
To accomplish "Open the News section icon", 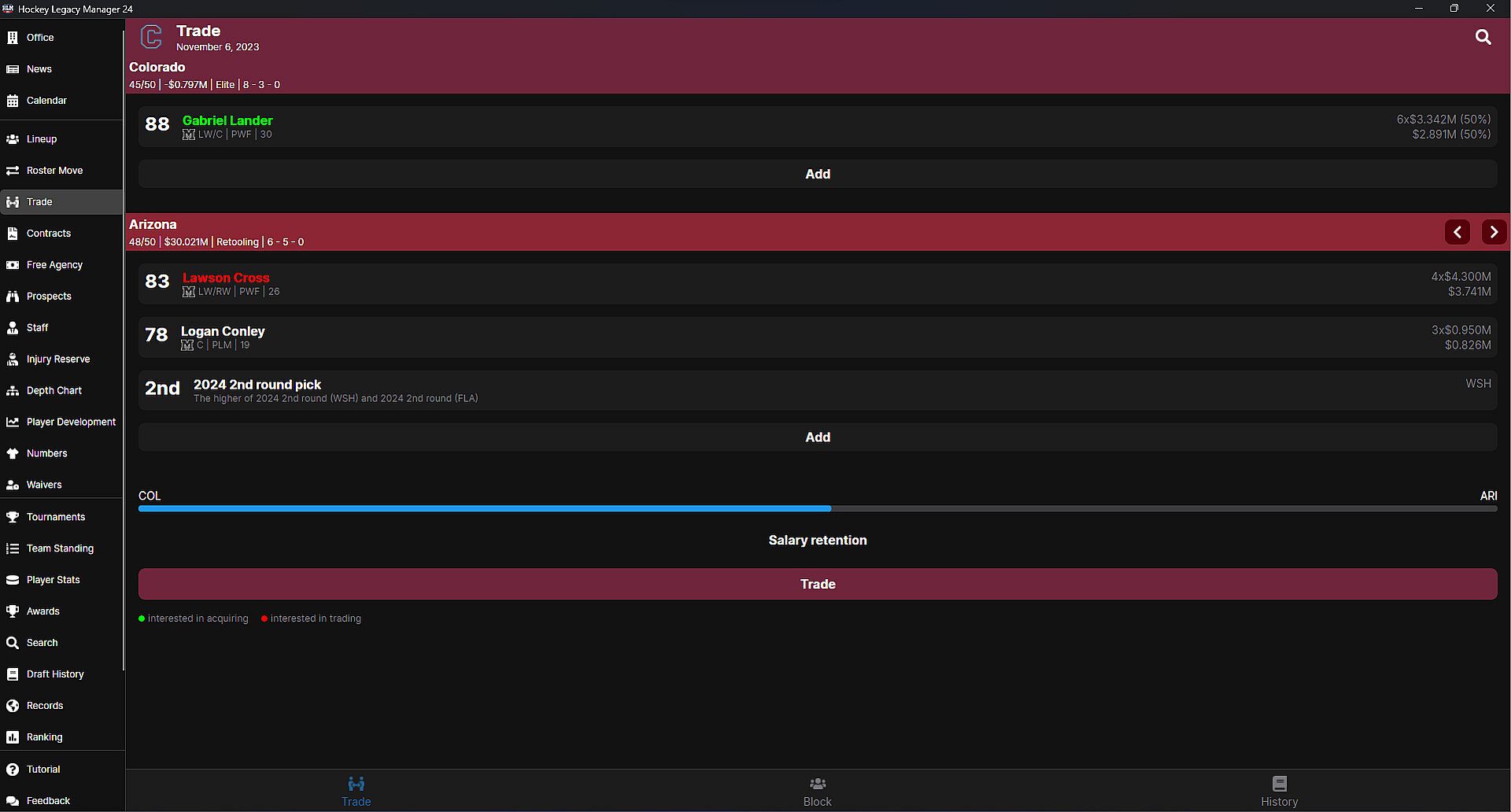I will tap(13, 69).
